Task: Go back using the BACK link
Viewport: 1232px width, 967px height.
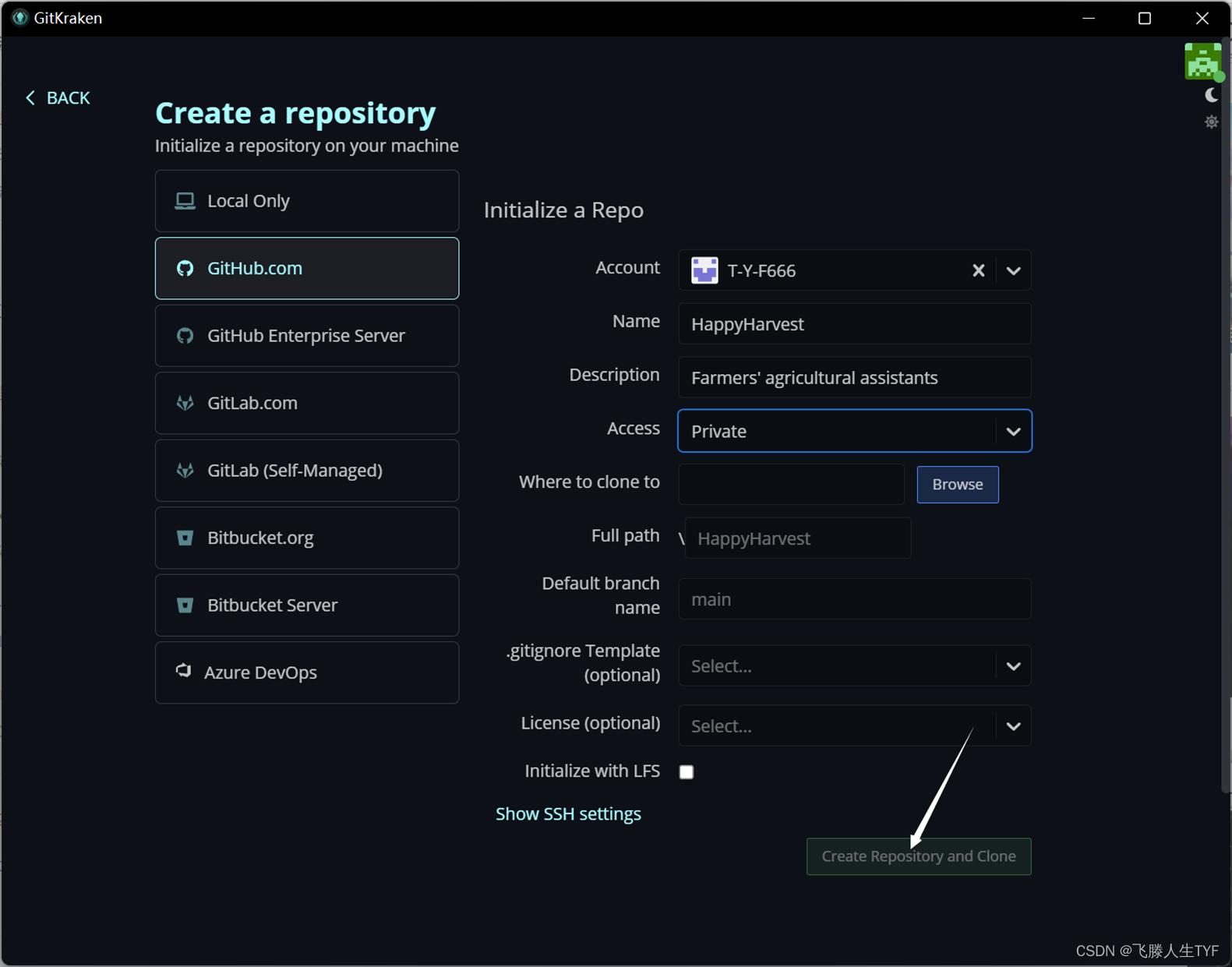Action: coord(58,97)
